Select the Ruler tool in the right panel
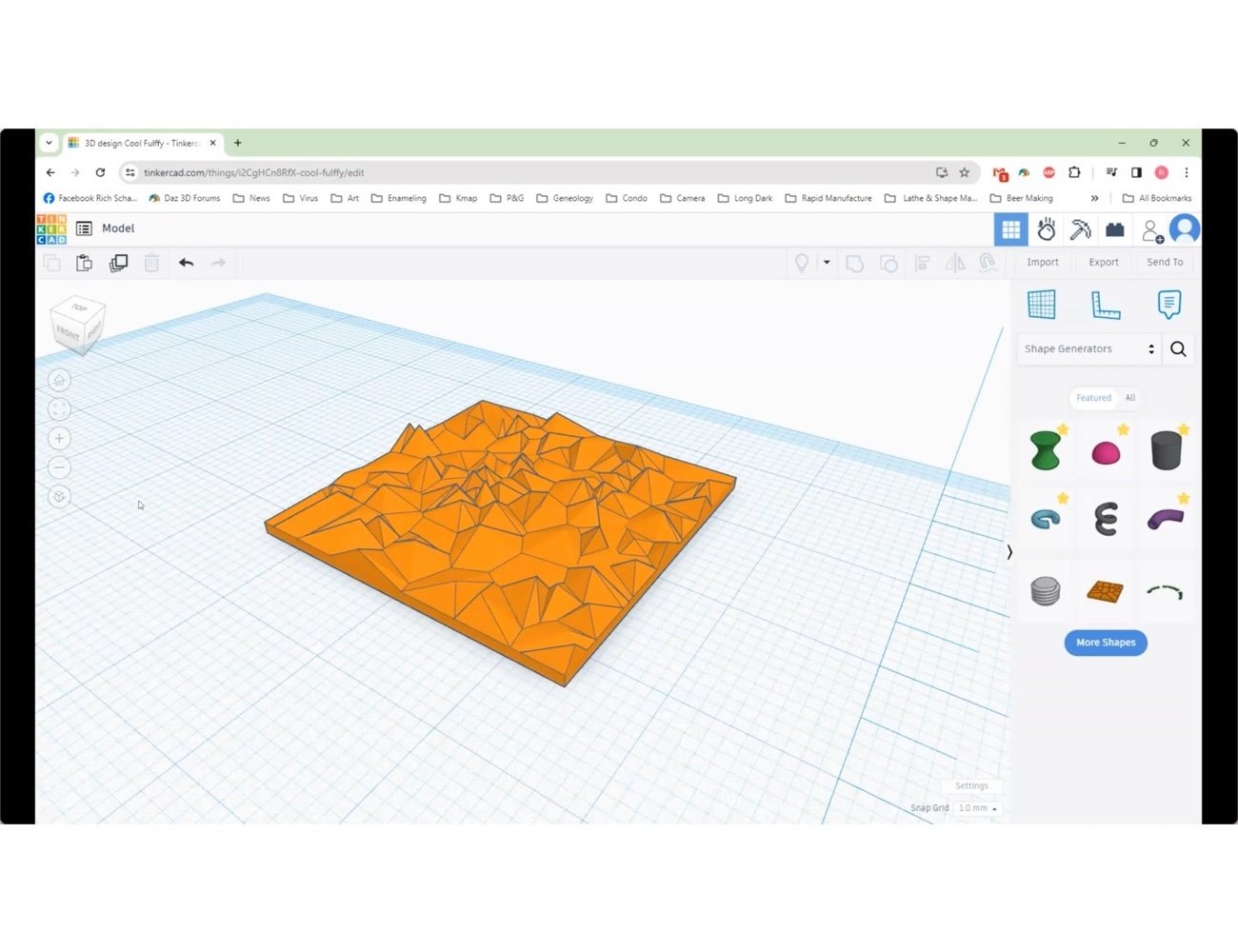 coord(1106,305)
